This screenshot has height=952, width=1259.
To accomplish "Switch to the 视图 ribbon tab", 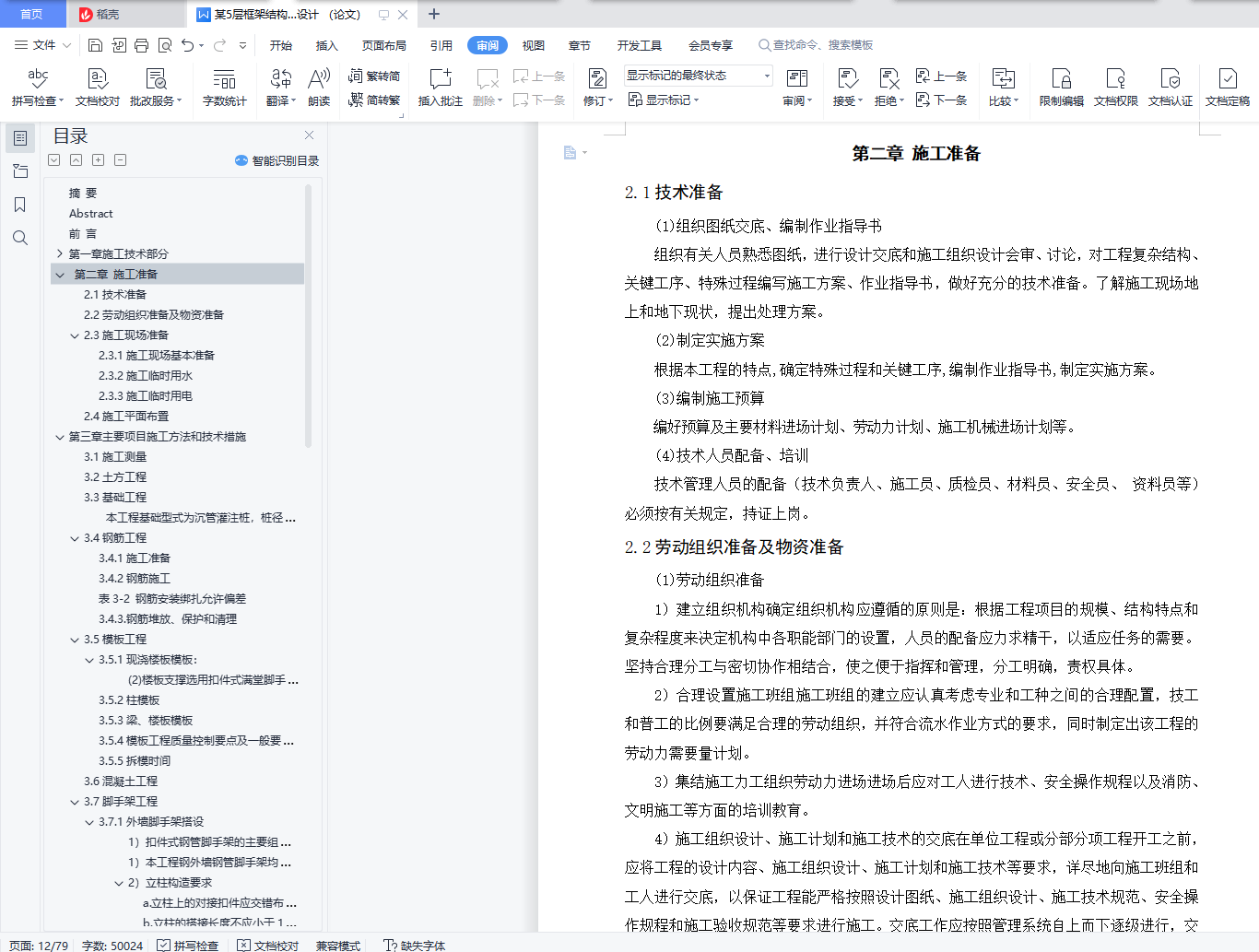I will [534, 45].
